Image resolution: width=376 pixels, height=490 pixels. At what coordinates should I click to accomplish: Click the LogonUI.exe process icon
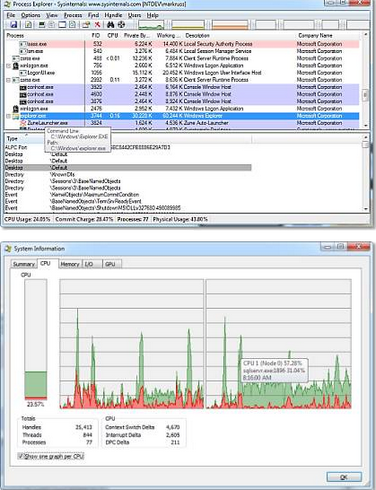23,73
